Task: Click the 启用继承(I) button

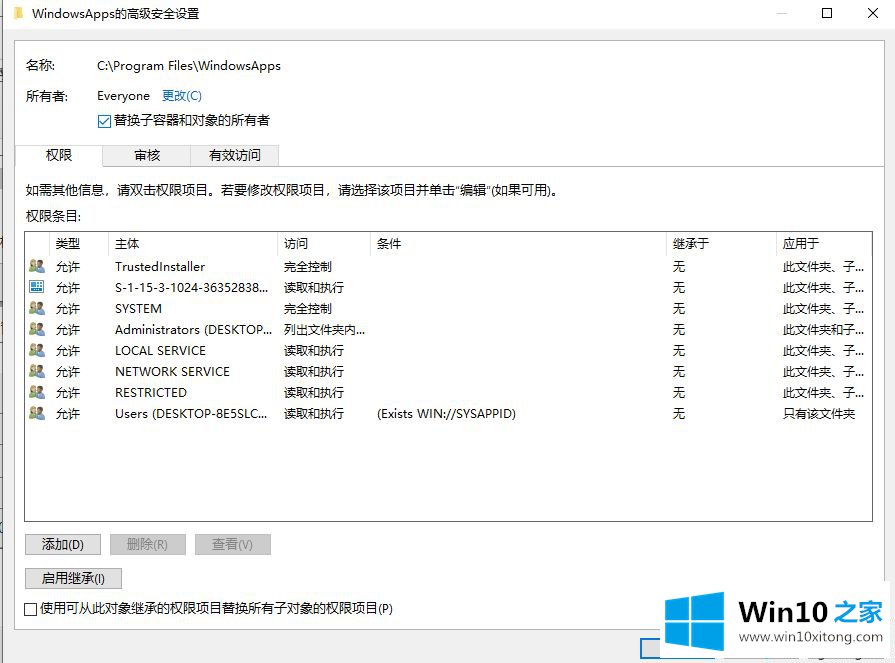Action: pos(73,579)
